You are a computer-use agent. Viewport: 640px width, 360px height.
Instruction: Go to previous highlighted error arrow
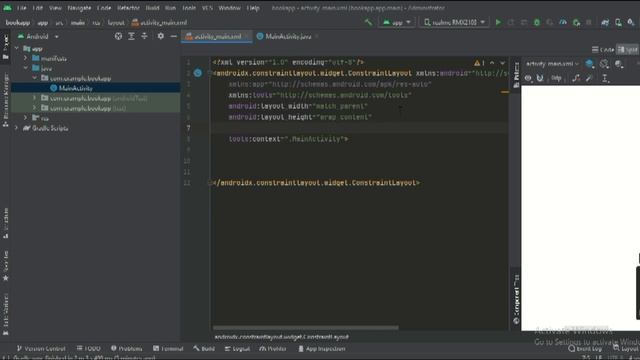tap(492, 63)
